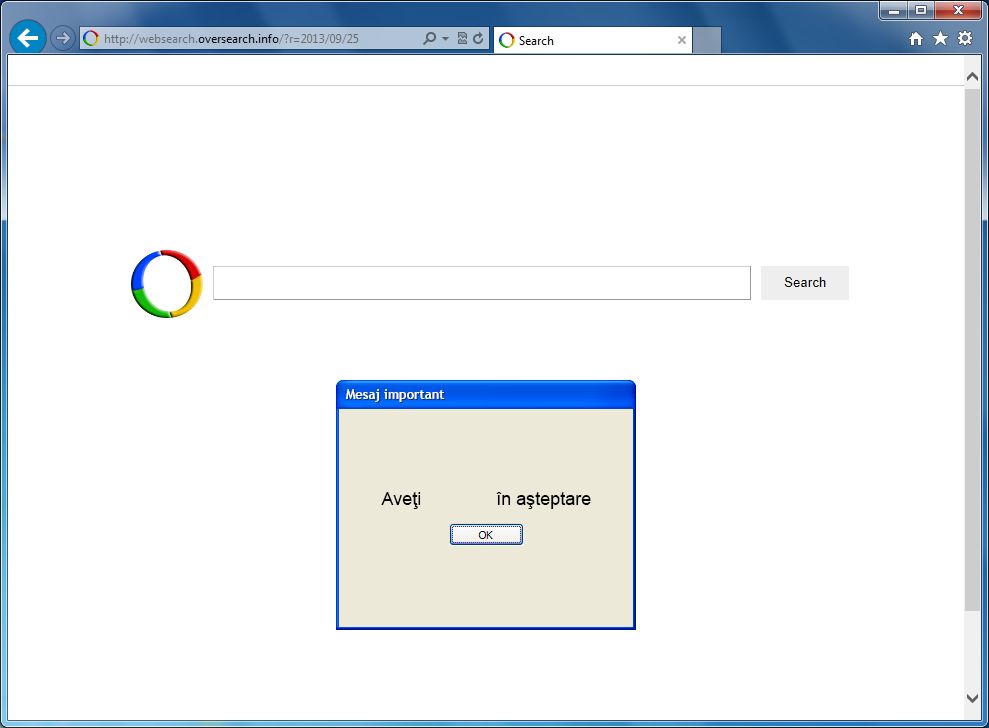The width and height of the screenshot is (989, 728).
Task: Maximize the browser window
Action: tap(921, 11)
